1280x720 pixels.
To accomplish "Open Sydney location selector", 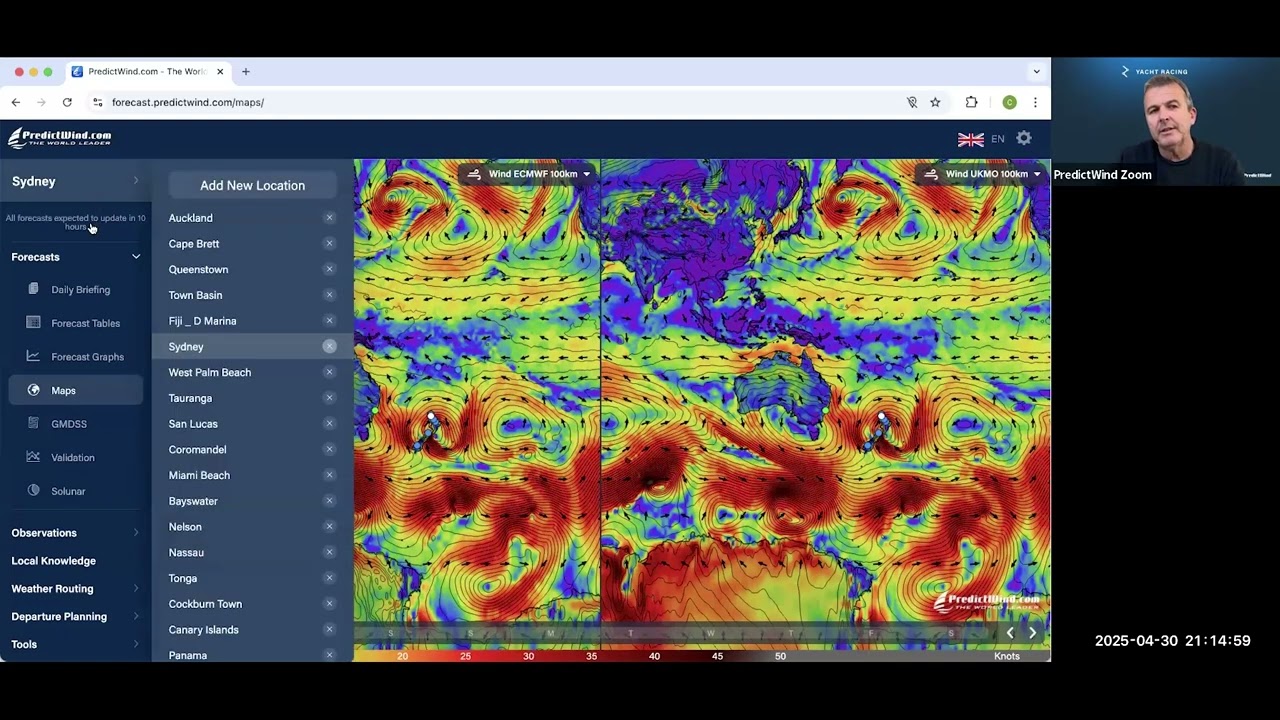I will tap(75, 181).
